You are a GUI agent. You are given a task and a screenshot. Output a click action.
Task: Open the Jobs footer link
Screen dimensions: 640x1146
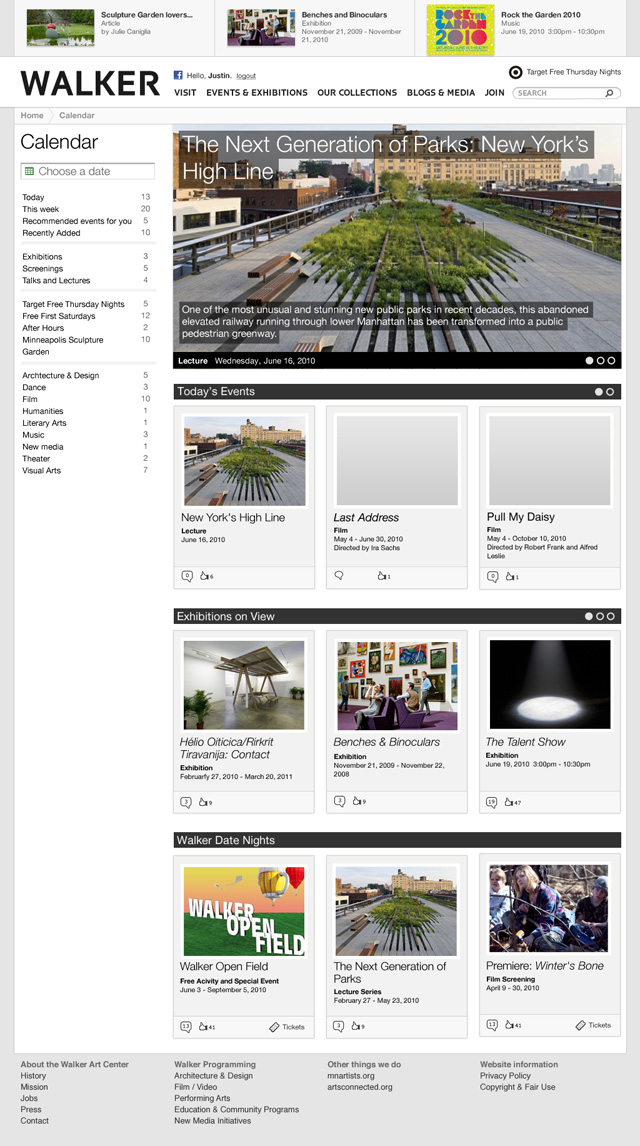(x=29, y=1098)
